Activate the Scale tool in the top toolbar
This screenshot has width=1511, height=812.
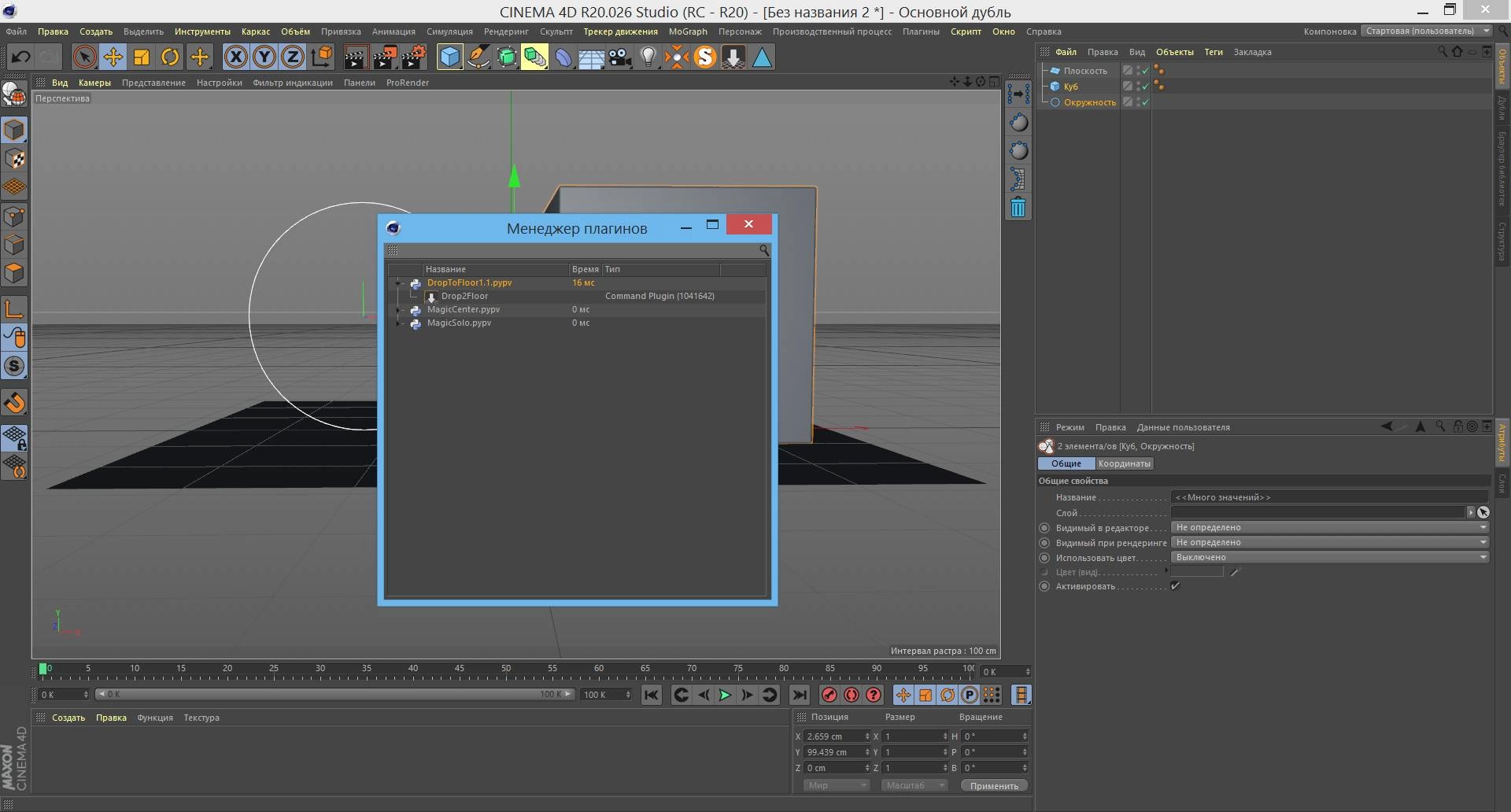142,57
